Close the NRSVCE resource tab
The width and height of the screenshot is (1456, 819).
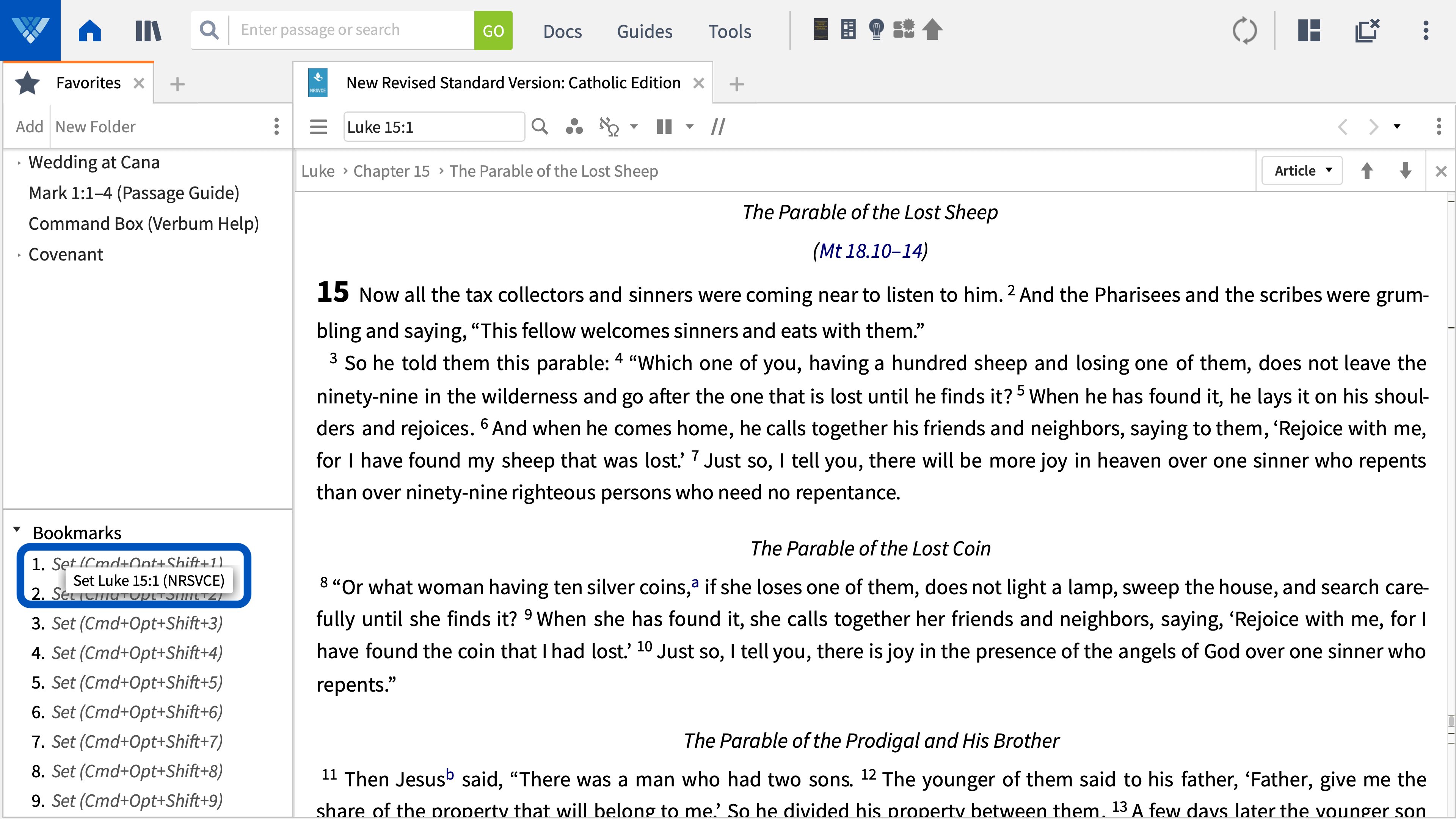pos(698,84)
